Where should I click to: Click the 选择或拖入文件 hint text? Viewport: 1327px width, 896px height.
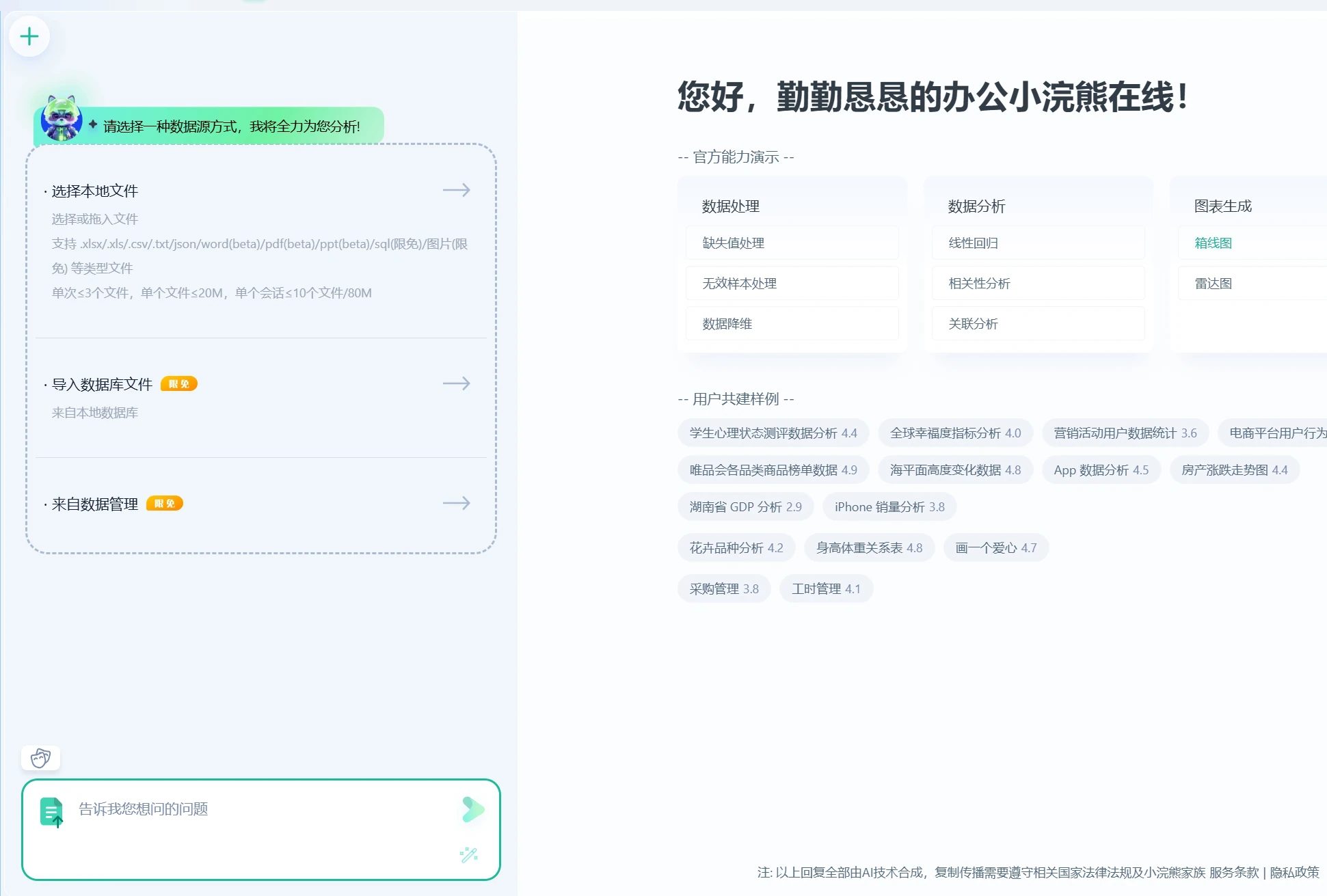coord(94,219)
